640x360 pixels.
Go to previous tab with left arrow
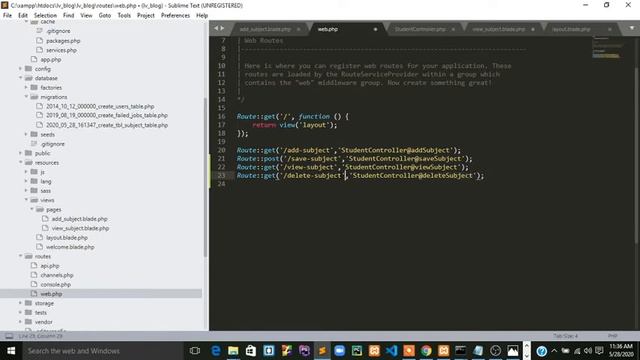pos(216,28)
